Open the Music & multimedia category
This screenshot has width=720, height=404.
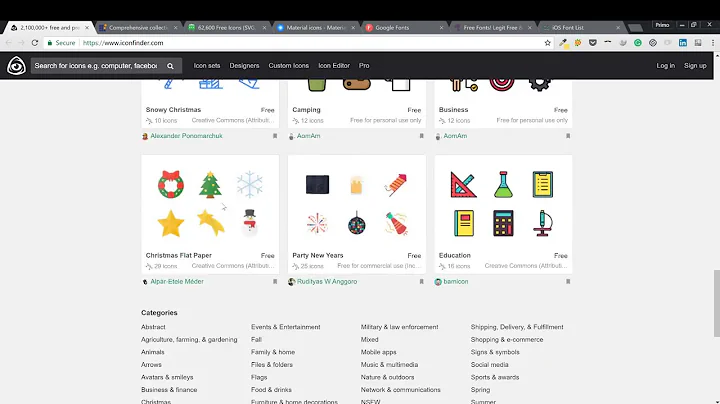coord(389,365)
